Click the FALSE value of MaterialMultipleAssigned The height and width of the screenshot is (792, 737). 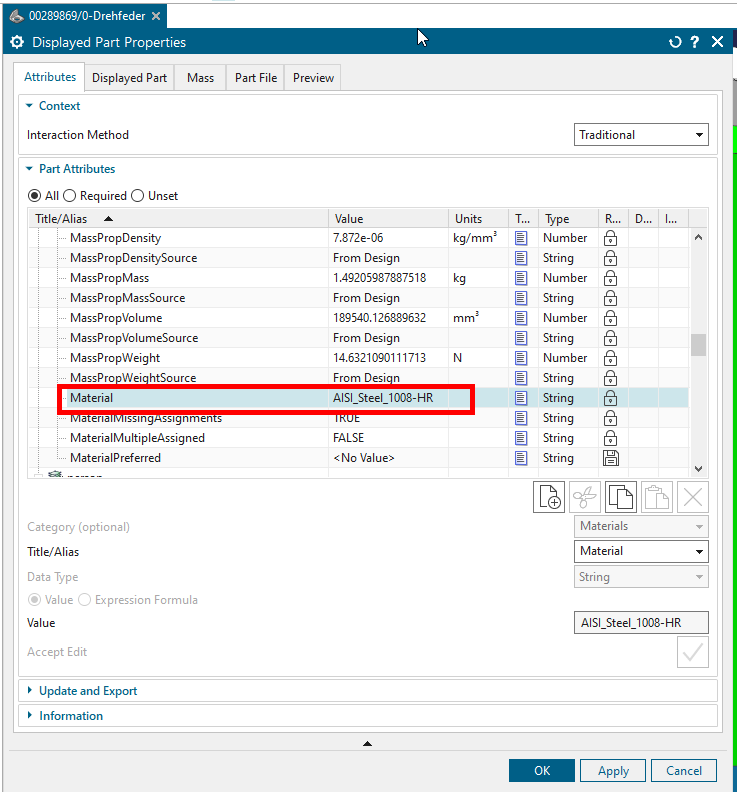pos(349,438)
